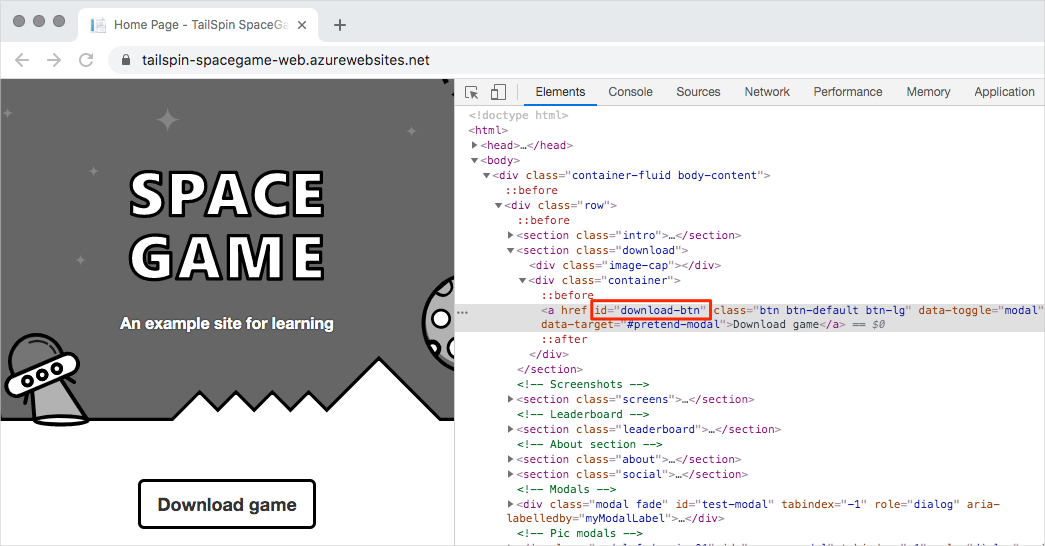Open the Network panel tab
The image size is (1045, 546).
pos(766,92)
